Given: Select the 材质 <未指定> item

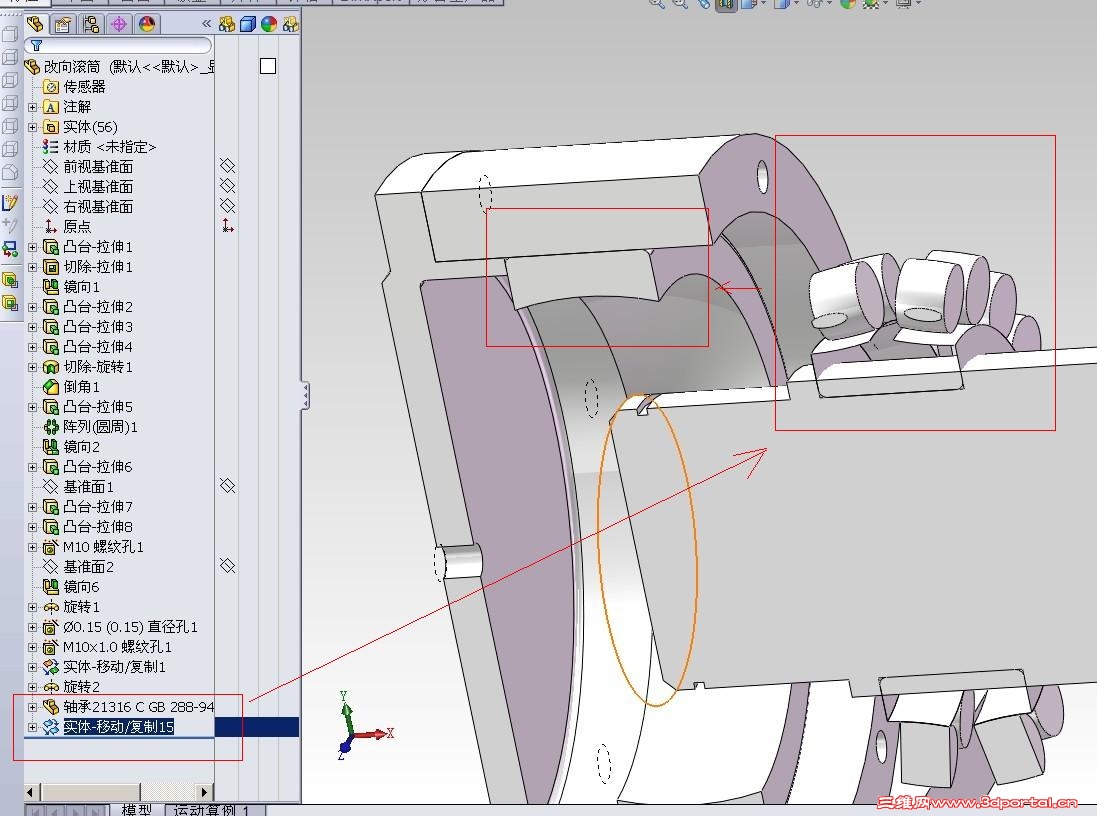Looking at the screenshot, I should (x=109, y=147).
